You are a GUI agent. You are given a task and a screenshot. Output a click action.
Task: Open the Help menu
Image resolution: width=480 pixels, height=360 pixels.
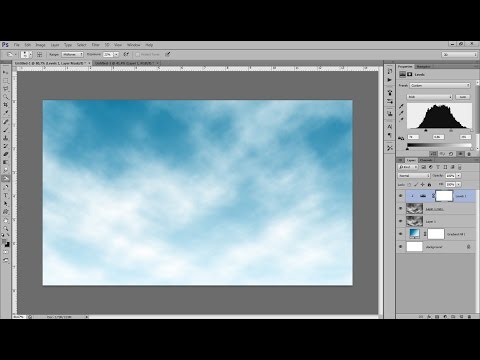(x=149, y=45)
